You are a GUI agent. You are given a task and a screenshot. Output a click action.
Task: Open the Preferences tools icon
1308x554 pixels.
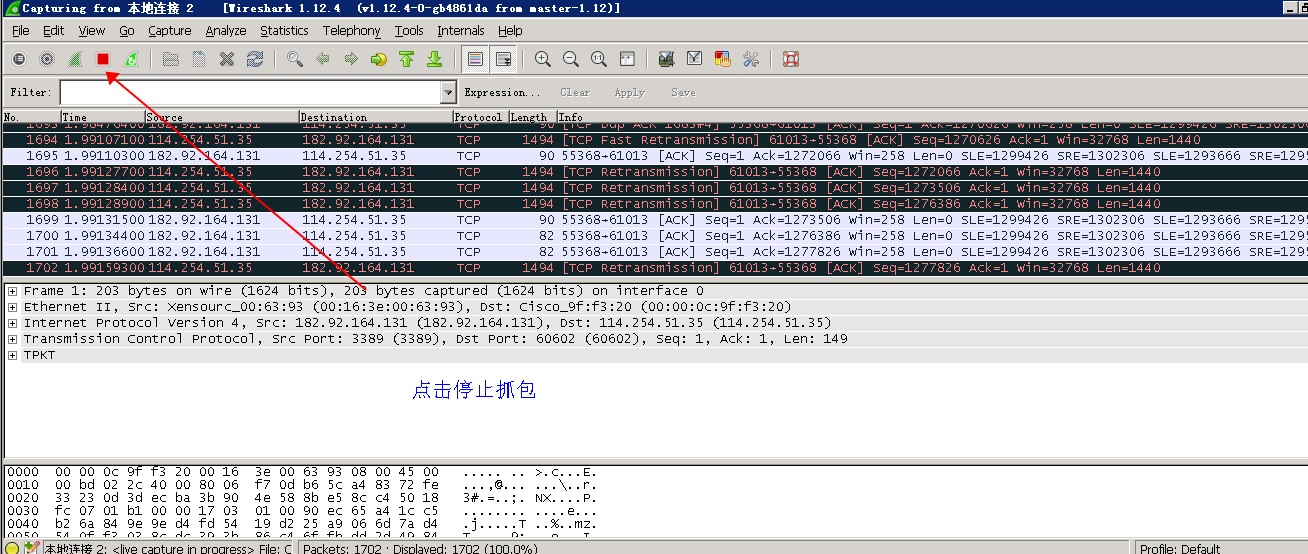coord(751,59)
